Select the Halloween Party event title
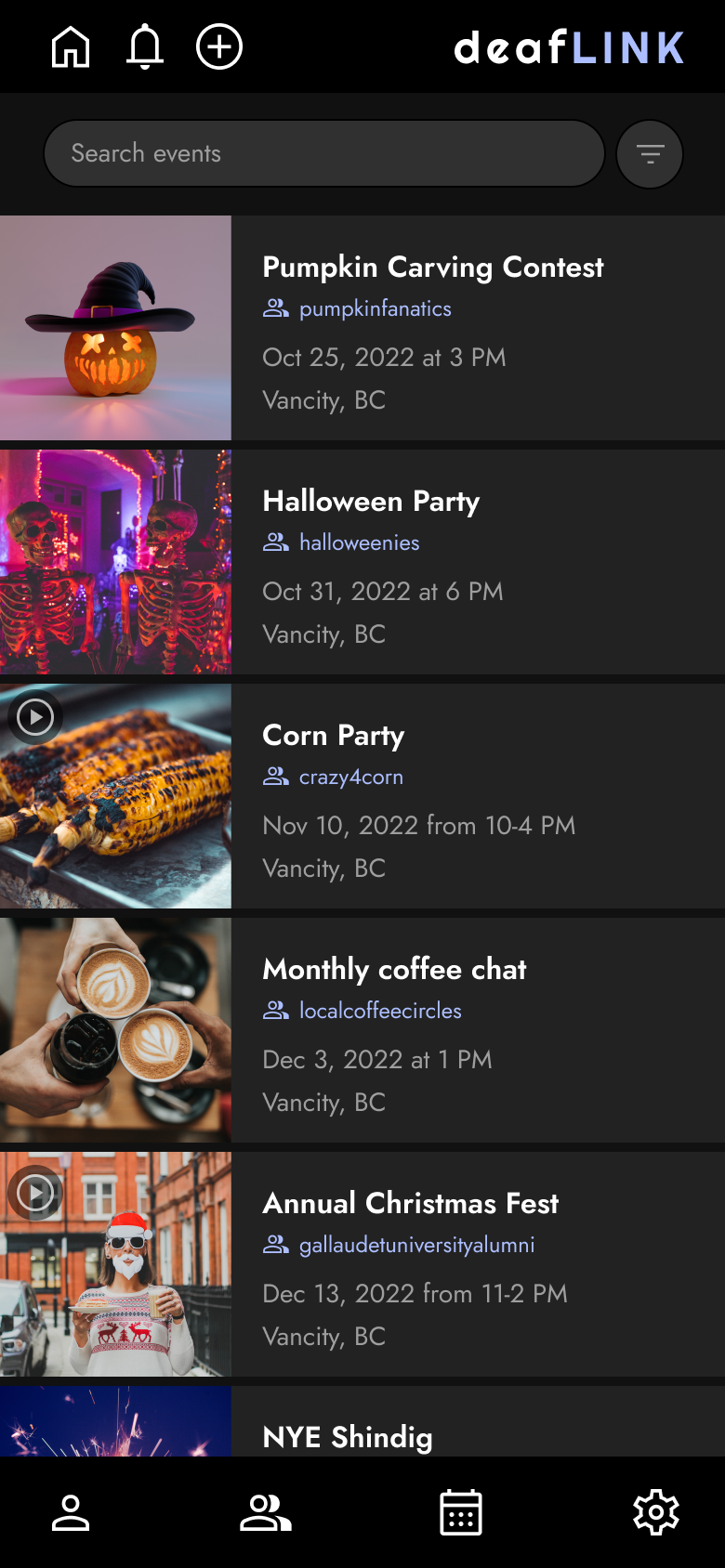 coord(371,502)
